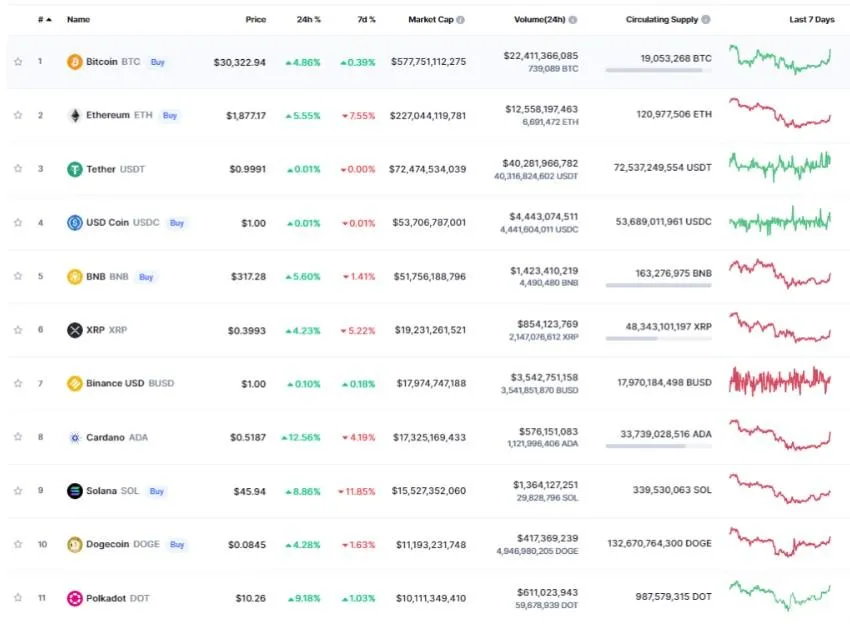Sort by rank using the # column header
This screenshot has height=624, width=850.
click(x=43, y=19)
